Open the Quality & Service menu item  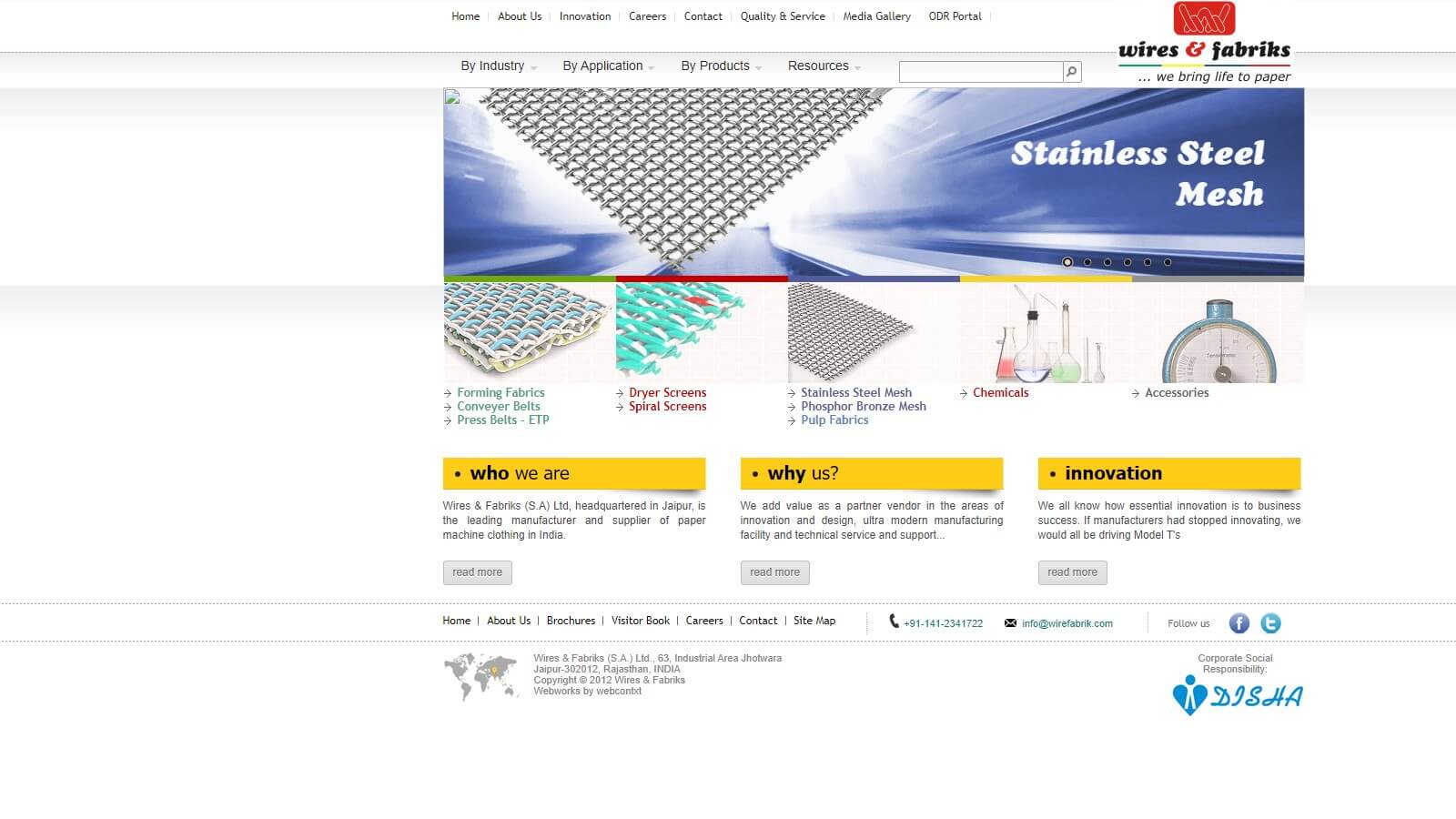tap(783, 16)
